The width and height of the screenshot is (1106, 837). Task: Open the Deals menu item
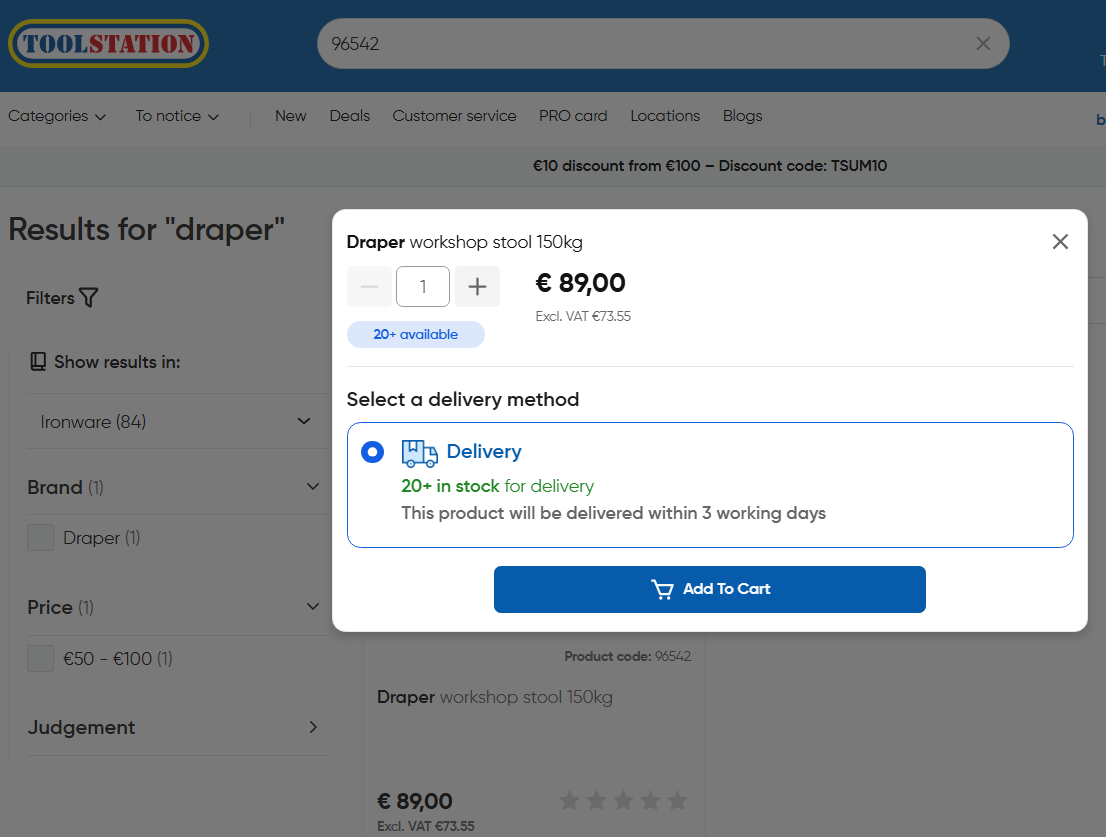click(350, 116)
